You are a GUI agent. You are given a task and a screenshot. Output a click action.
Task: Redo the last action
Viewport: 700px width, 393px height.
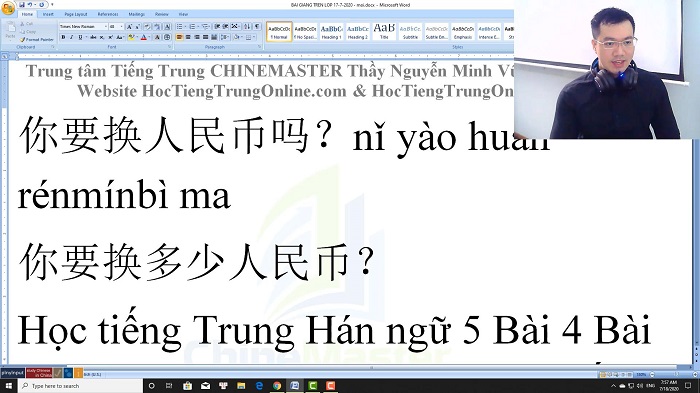42,4
